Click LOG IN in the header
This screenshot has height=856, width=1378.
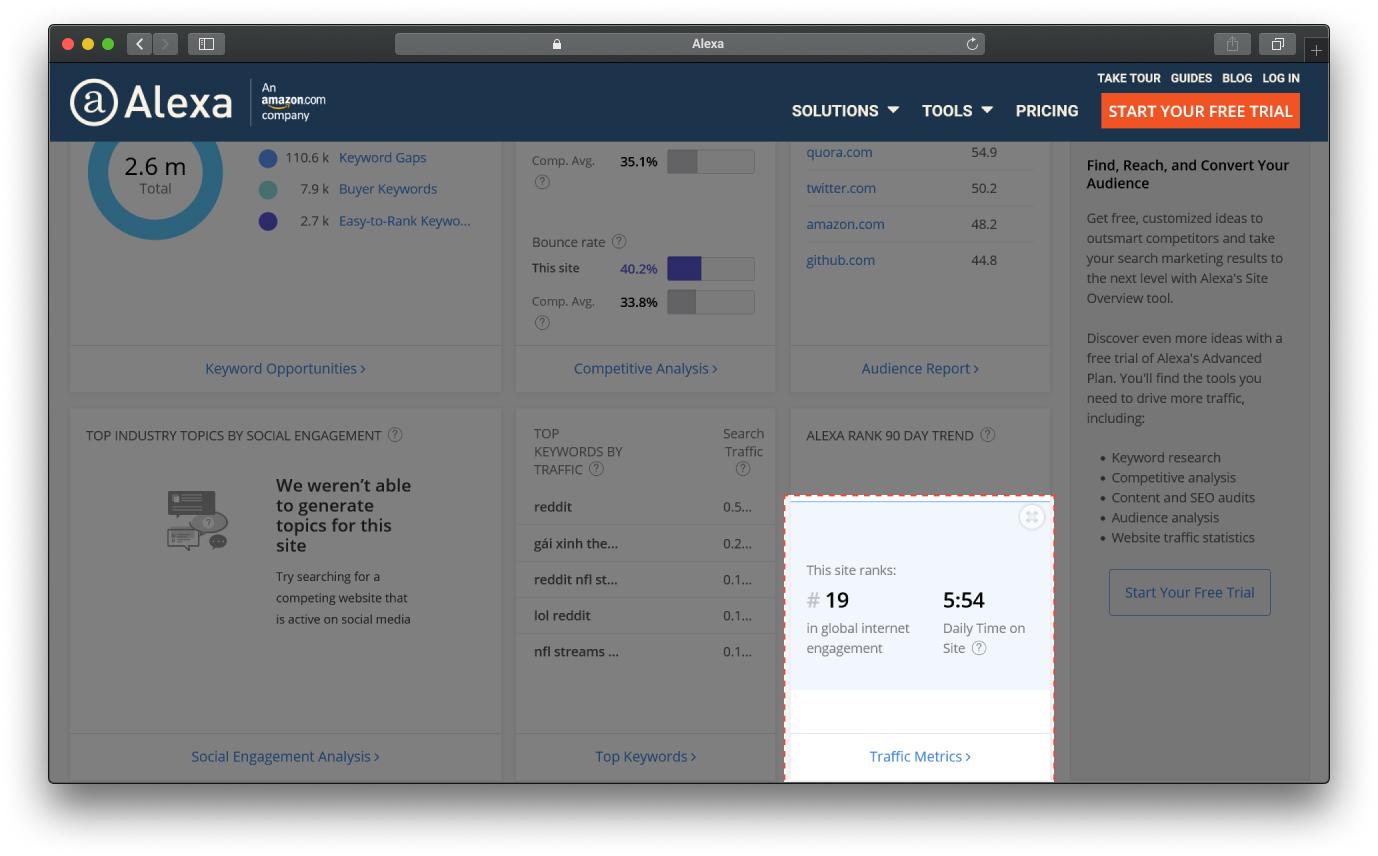click(1281, 78)
